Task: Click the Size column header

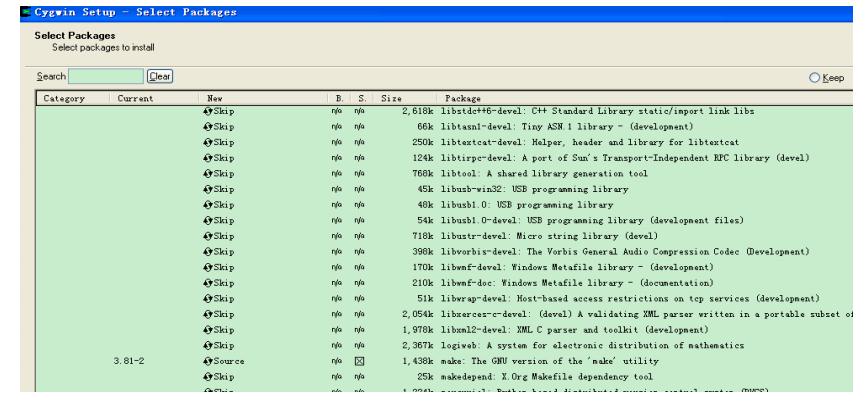Action: click(392, 99)
